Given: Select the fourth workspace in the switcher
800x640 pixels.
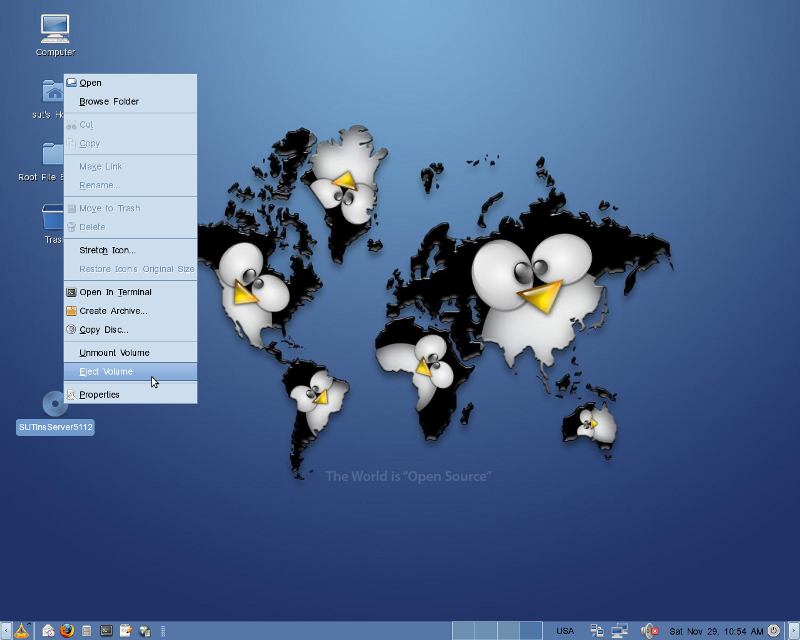Looking at the screenshot, I should (531, 631).
